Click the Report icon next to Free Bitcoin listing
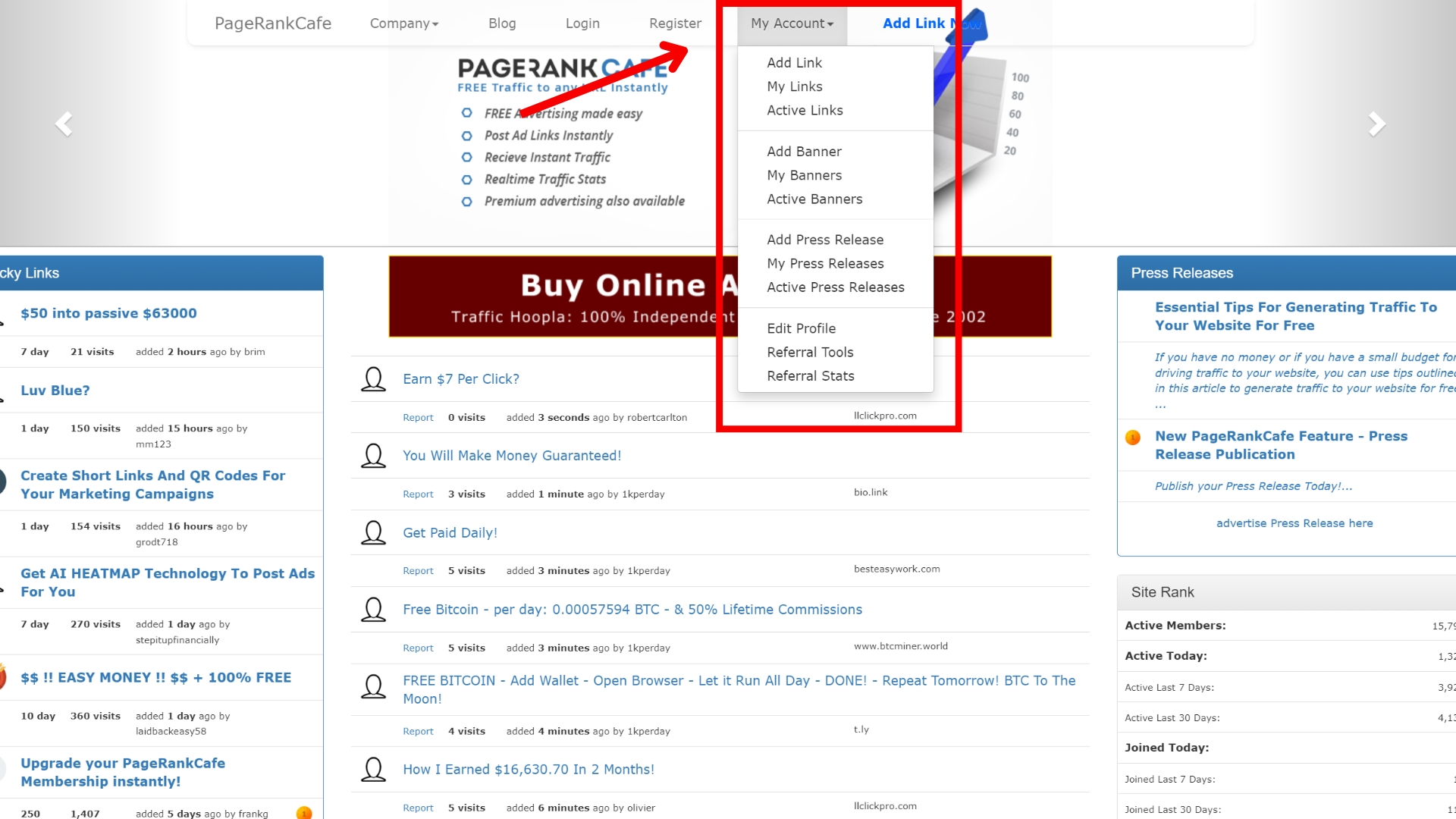Viewport: 1456px width, 819px height. coord(417,646)
